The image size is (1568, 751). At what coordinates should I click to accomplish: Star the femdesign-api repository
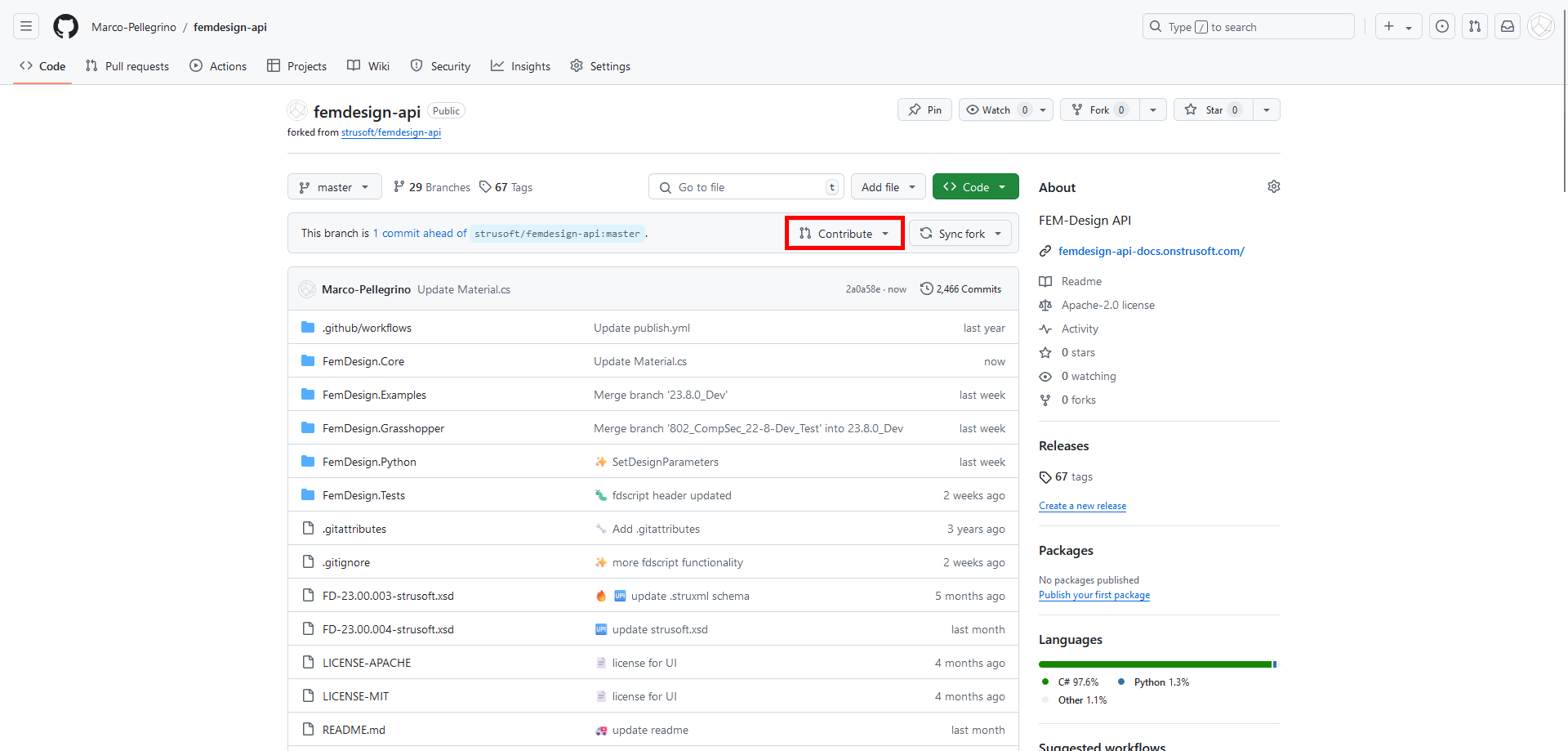click(1209, 110)
